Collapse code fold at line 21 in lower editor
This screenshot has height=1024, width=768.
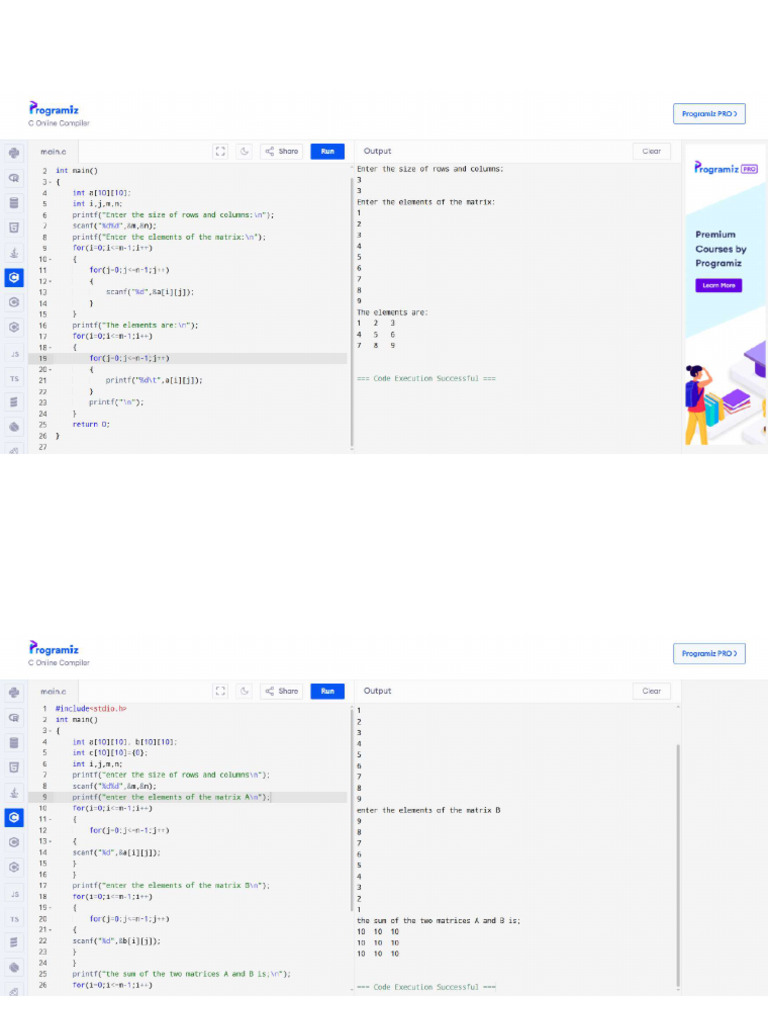pyautogui.click(x=50, y=929)
